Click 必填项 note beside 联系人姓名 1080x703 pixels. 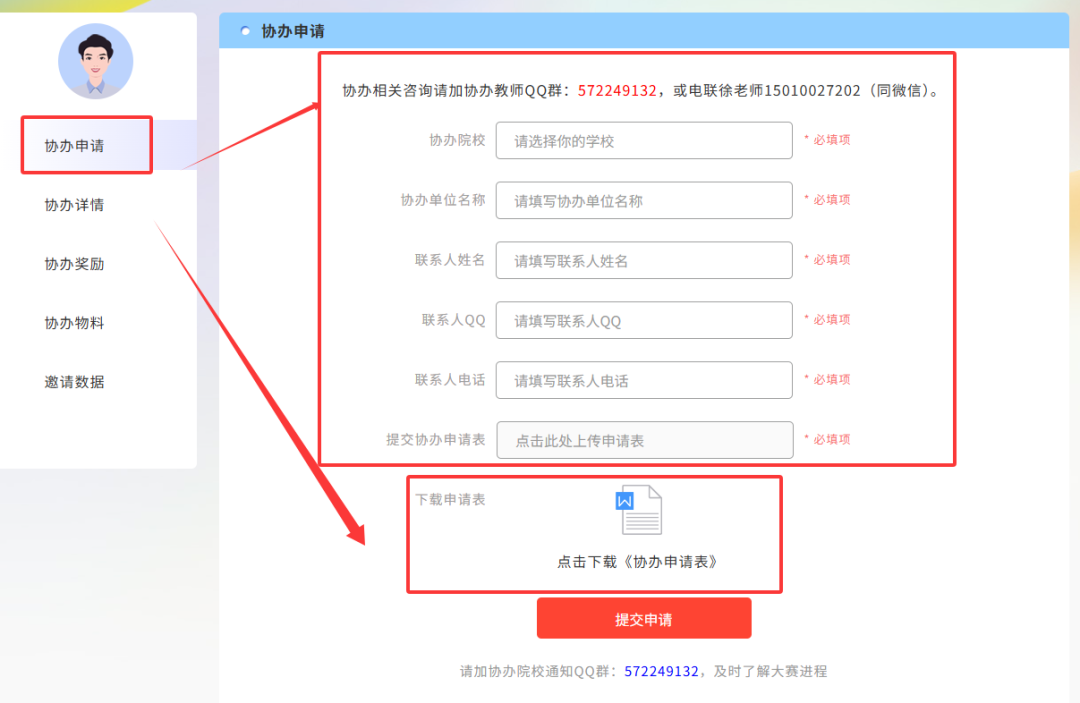tap(828, 260)
